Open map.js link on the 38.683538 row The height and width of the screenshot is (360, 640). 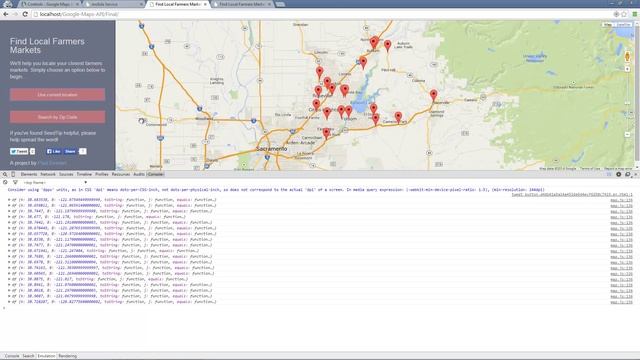point(621,200)
